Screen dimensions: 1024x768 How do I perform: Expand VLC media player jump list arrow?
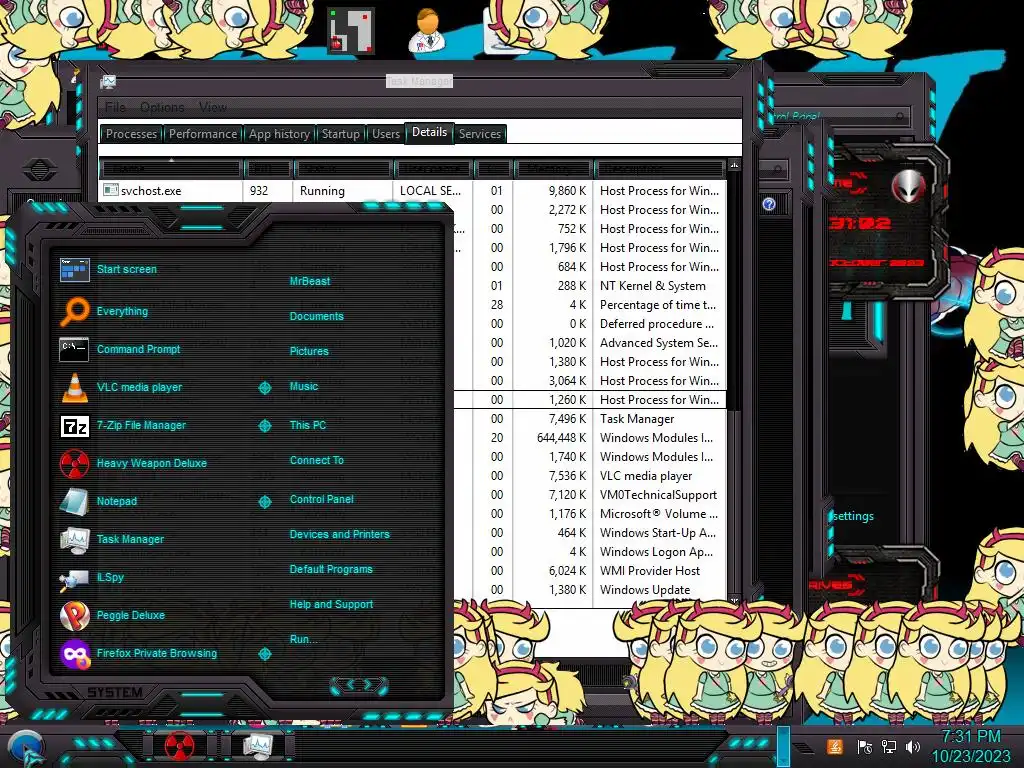pos(264,388)
